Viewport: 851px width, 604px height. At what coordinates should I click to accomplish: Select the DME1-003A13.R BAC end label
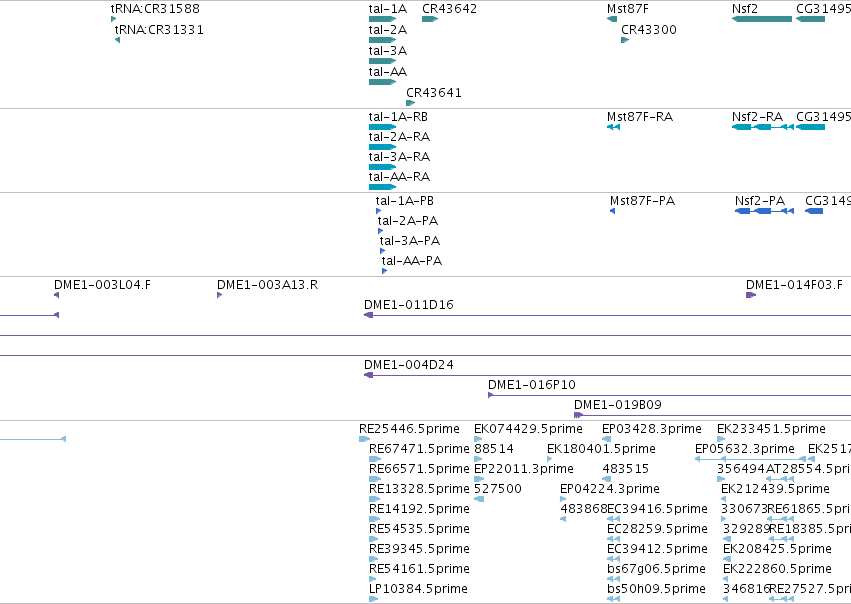point(268,285)
